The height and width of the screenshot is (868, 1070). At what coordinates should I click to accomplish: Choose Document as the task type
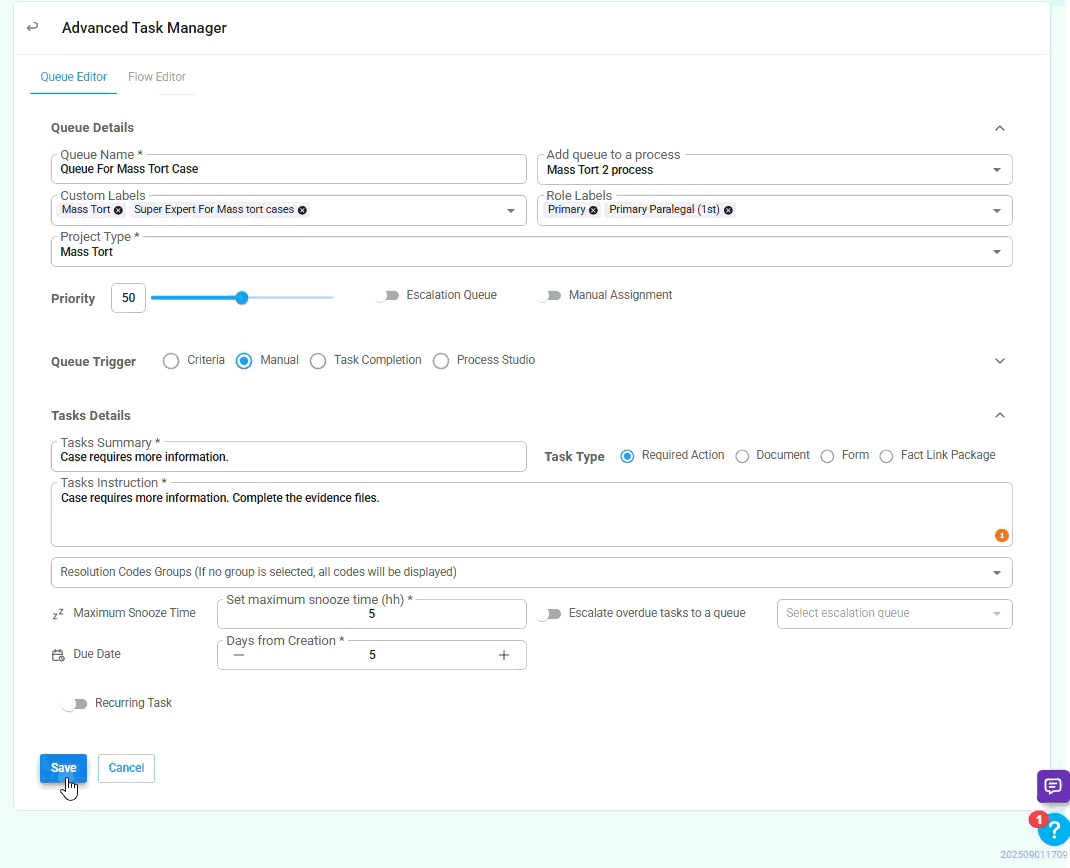(742, 456)
